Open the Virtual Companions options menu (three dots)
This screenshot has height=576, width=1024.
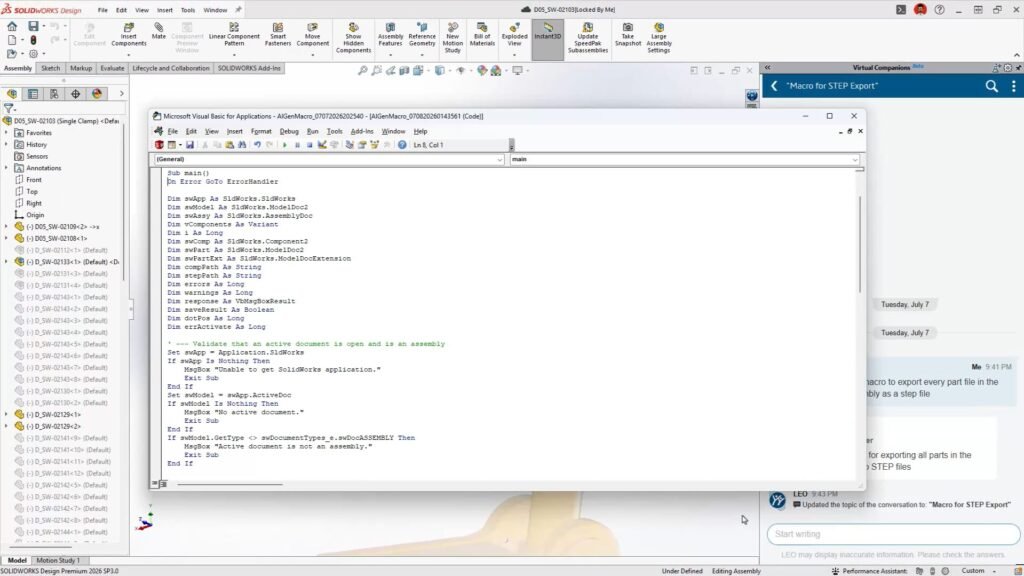[x=1014, y=86]
